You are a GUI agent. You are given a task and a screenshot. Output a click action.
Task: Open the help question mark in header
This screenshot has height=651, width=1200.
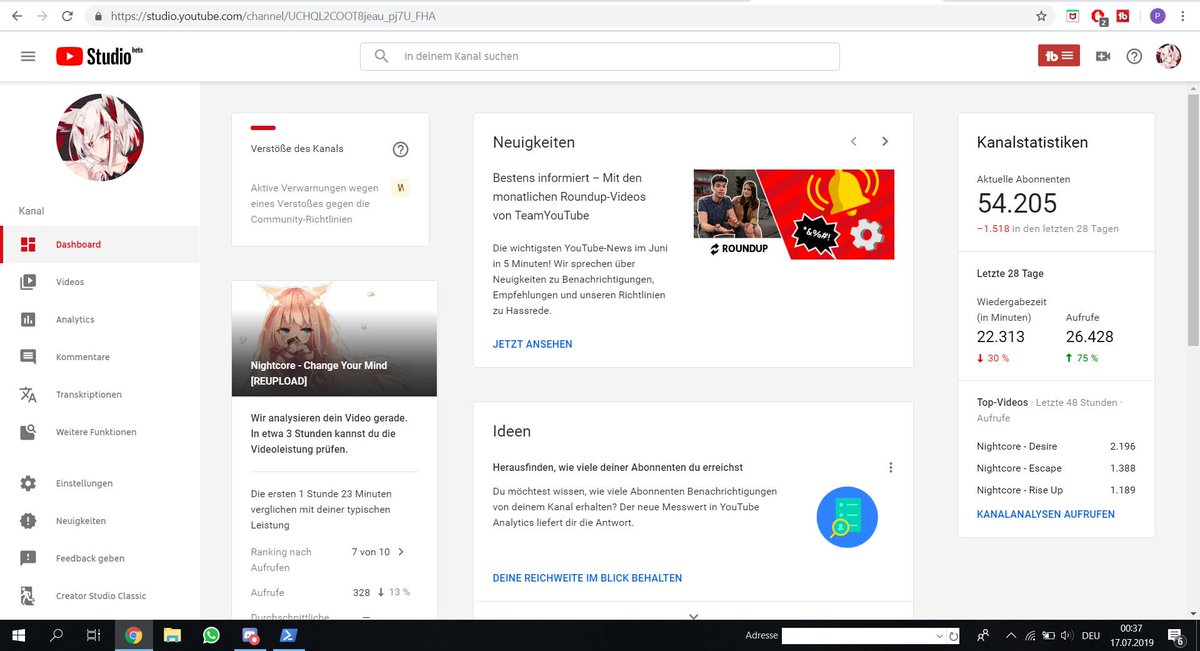(1134, 56)
